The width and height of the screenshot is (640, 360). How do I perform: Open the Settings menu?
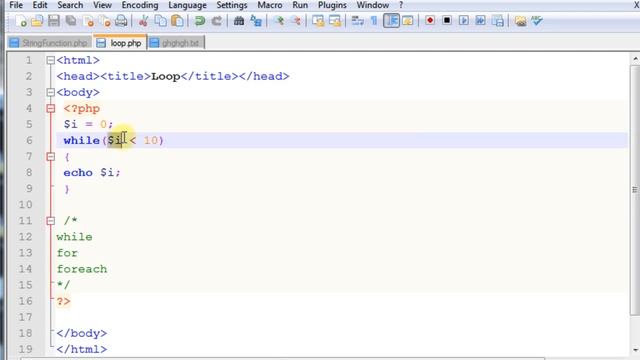pos(231,5)
